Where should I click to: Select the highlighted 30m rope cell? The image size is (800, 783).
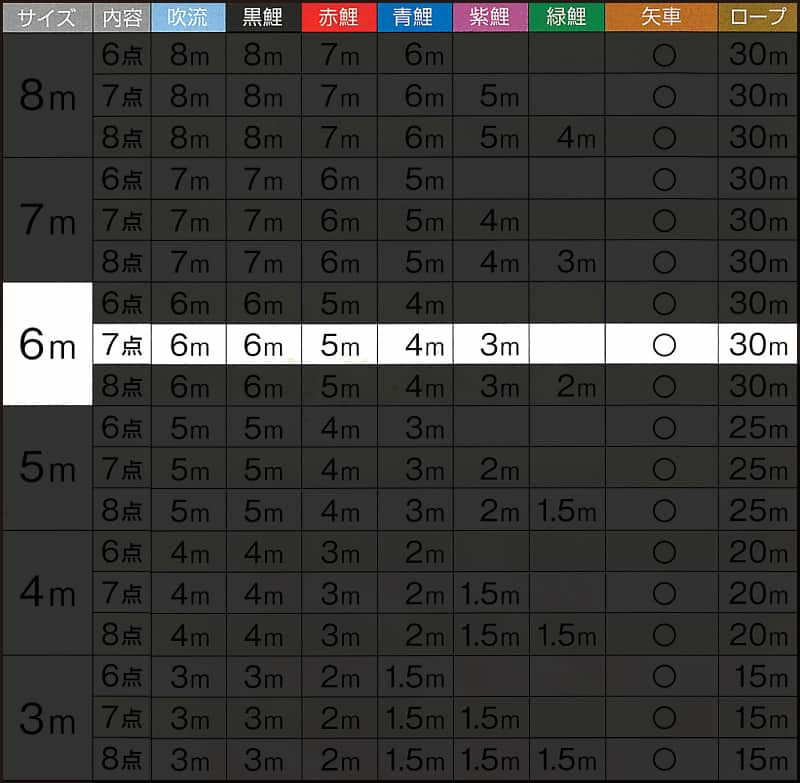tap(758, 345)
